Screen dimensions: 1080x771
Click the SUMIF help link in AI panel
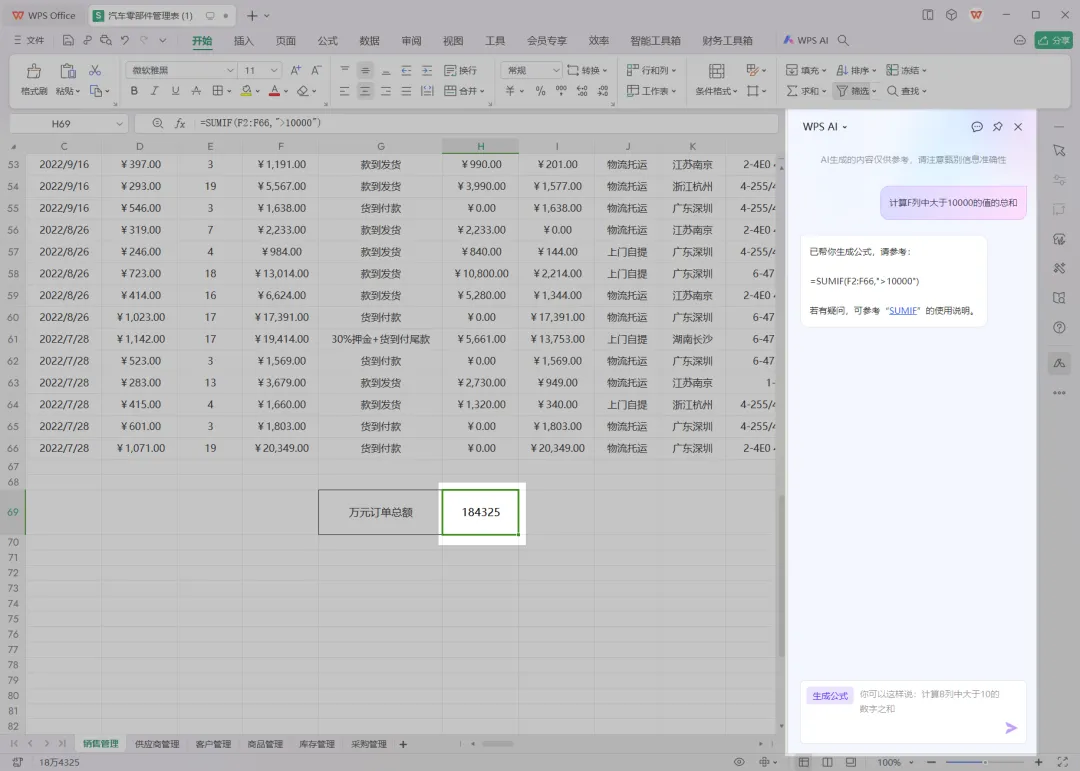click(x=903, y=310)
